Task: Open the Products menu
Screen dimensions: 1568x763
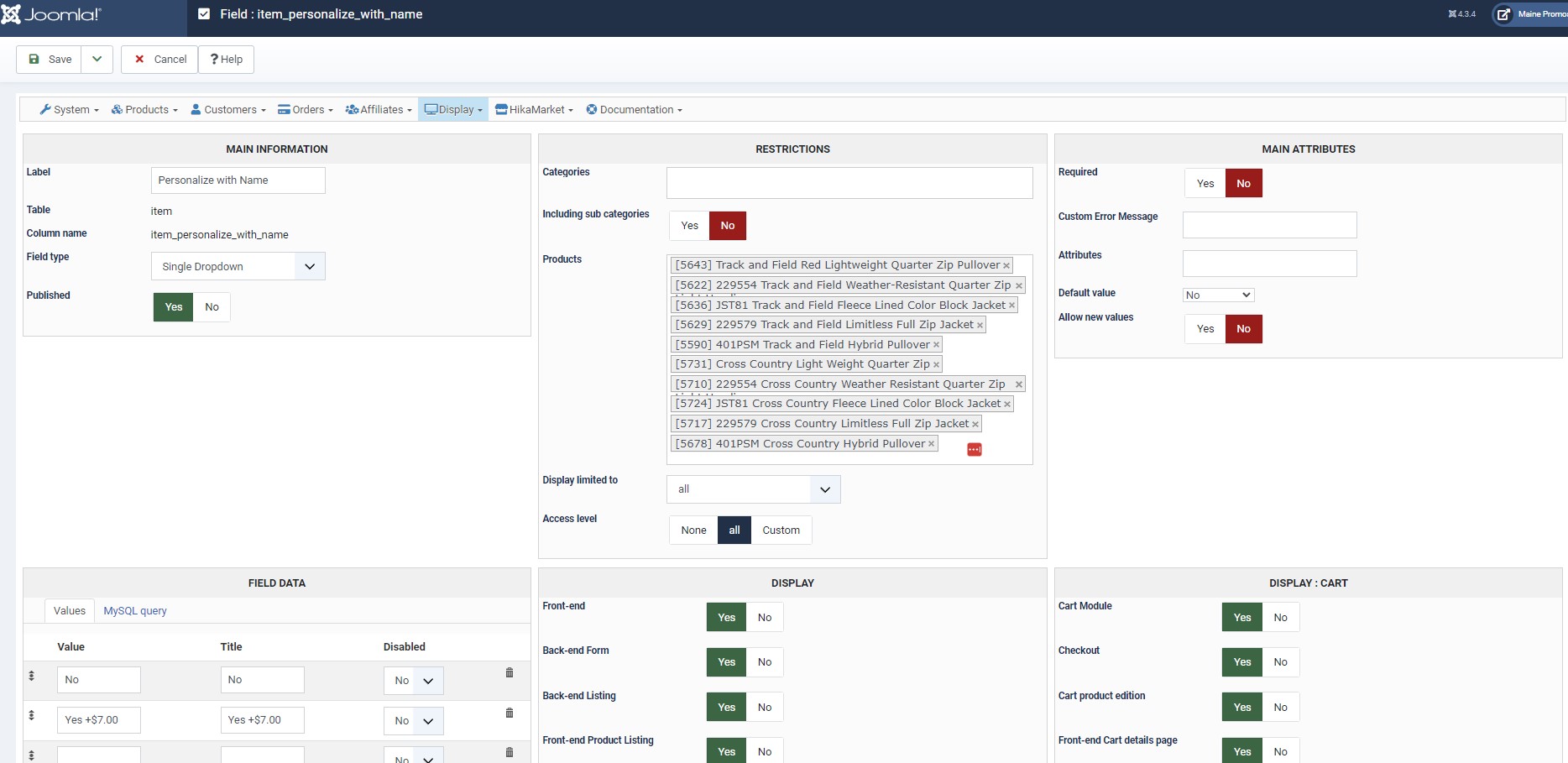Action: [x=145, y=110]
